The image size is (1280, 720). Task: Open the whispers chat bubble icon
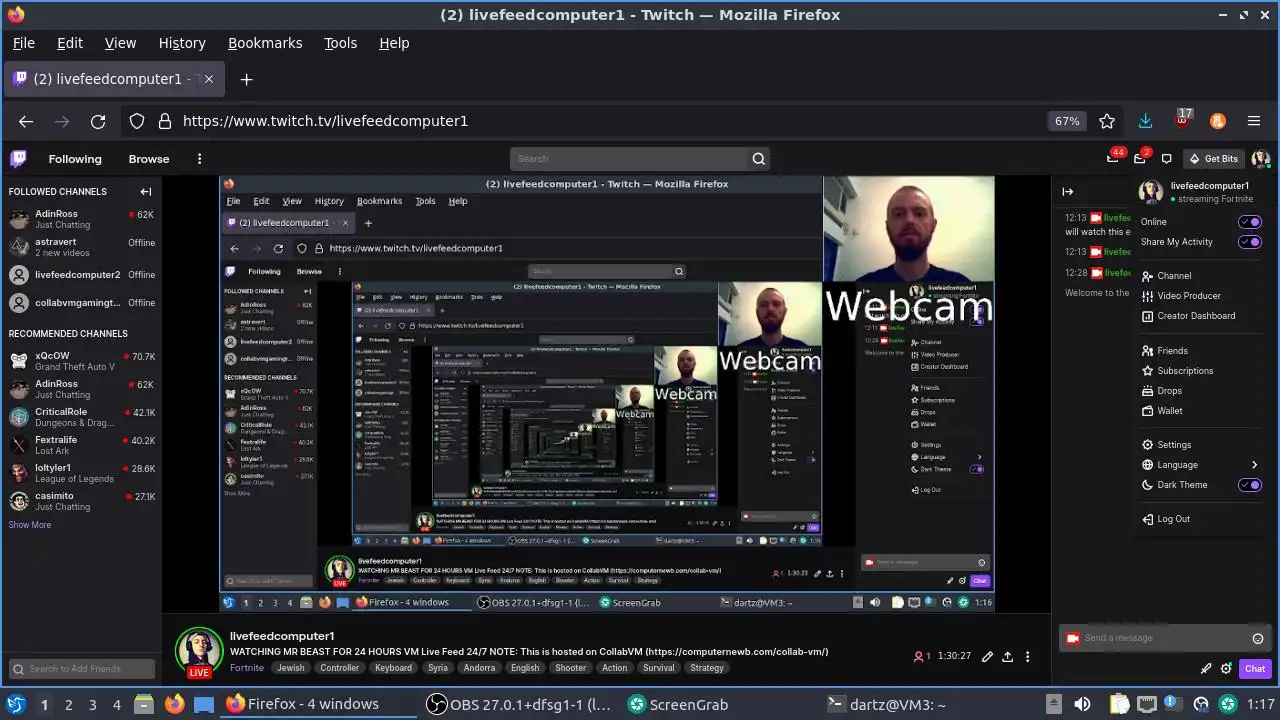point(1166,159)
